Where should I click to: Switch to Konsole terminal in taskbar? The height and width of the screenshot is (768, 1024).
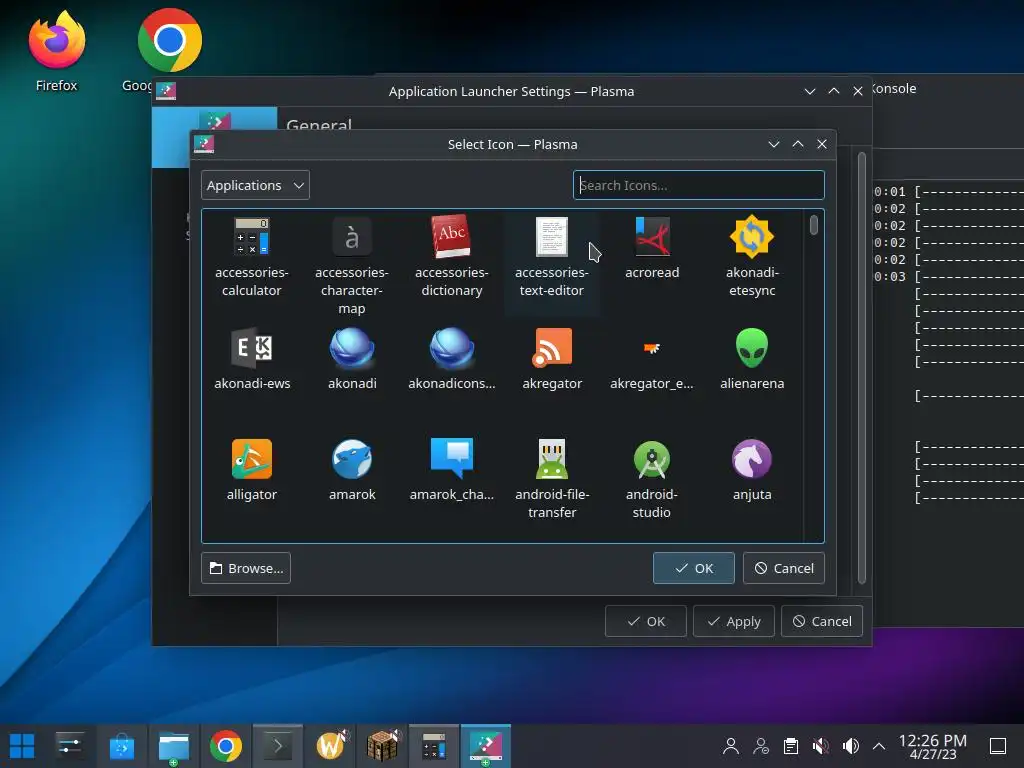click(278, 746)
